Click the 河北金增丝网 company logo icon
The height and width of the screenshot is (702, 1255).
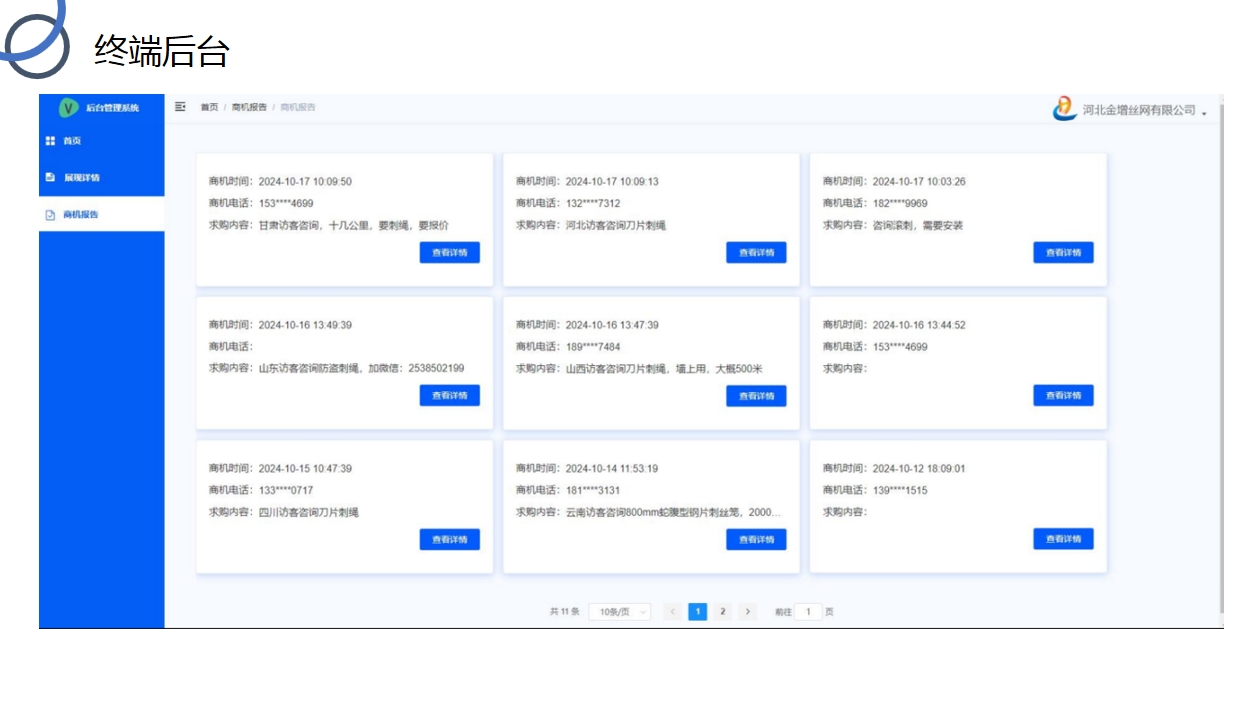[1065, 109]
